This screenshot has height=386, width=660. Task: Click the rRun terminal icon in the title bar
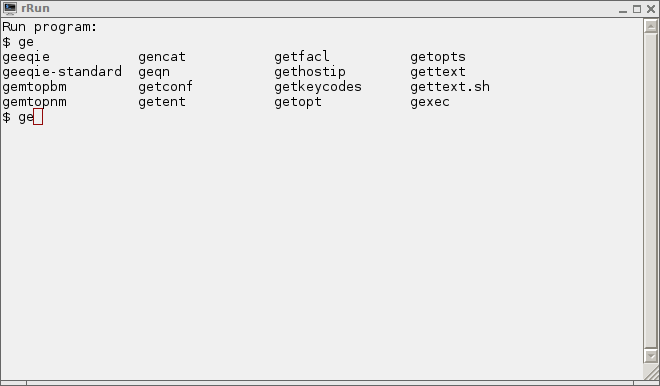point(10,8)
